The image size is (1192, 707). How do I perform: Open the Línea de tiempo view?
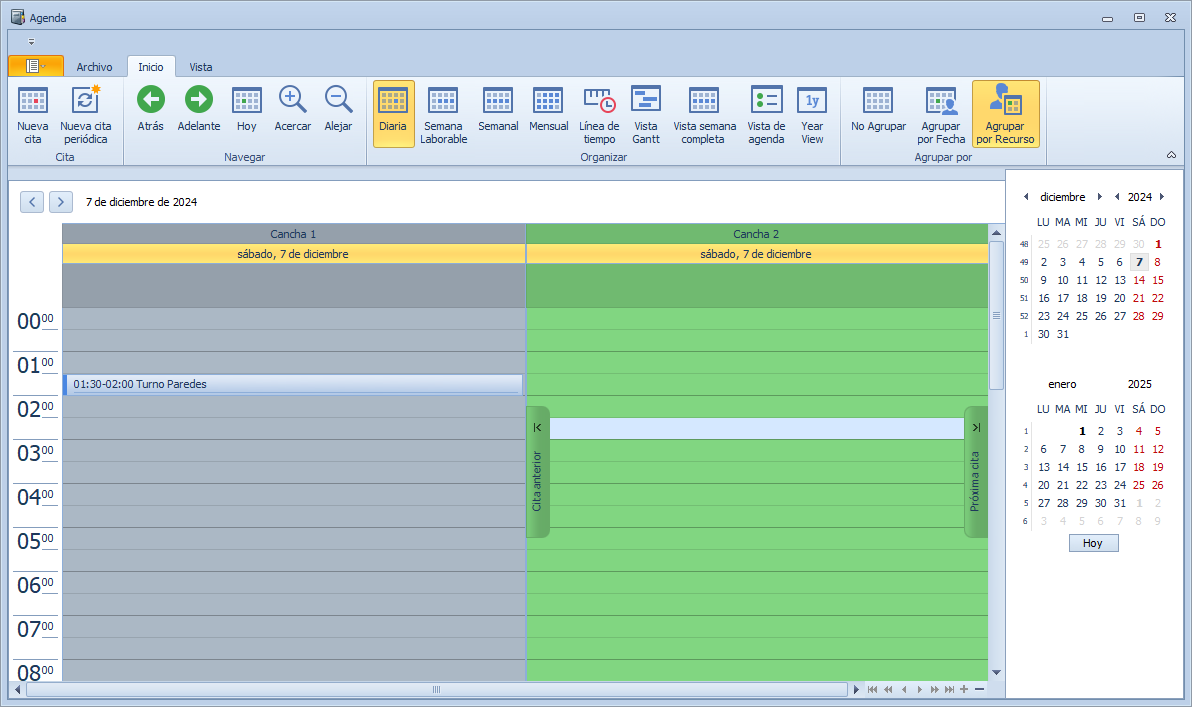(599, 101)
